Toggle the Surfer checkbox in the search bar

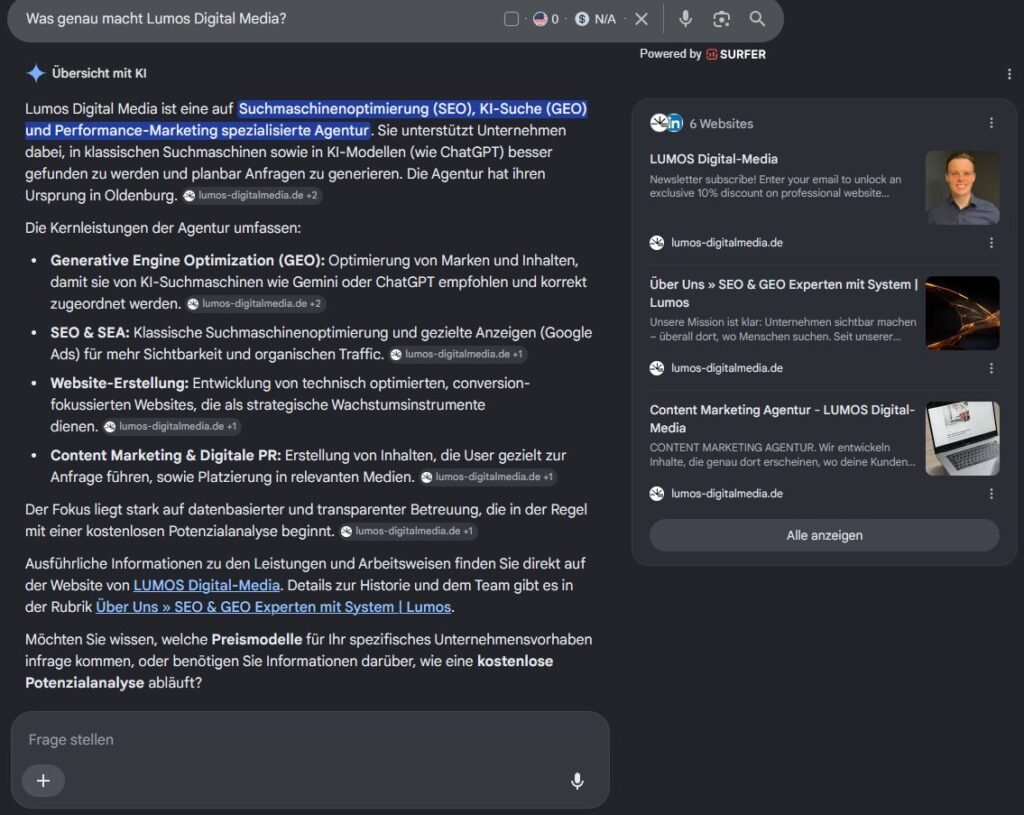[511, 19]
